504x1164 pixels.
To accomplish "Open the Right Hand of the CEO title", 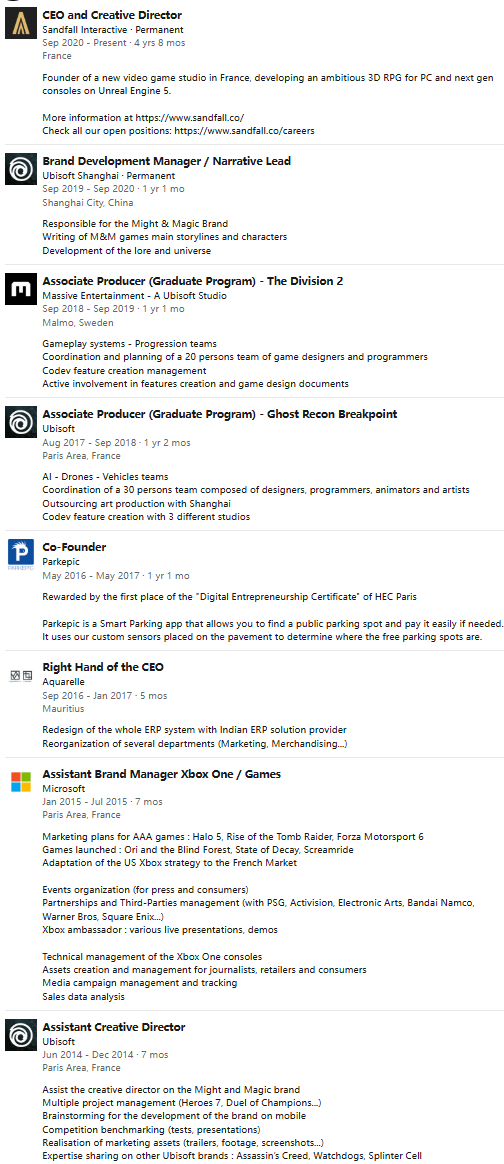I will click(103, 667).
